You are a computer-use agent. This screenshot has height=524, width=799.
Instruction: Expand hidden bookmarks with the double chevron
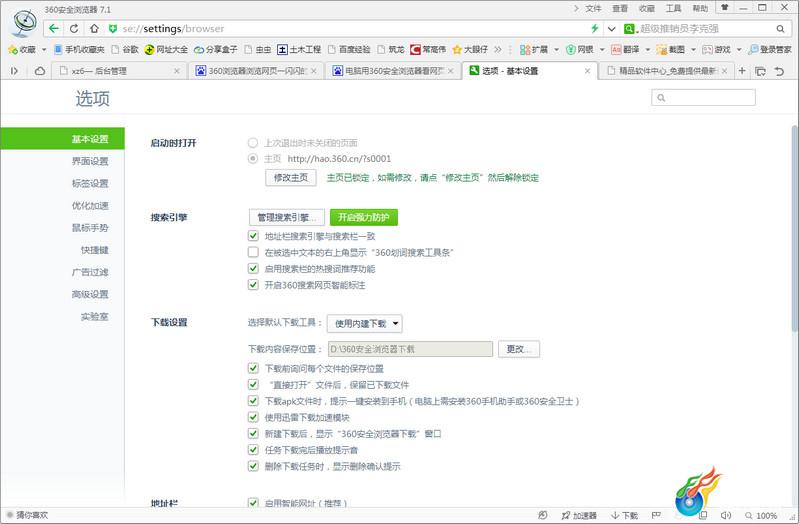click(498, 49)
